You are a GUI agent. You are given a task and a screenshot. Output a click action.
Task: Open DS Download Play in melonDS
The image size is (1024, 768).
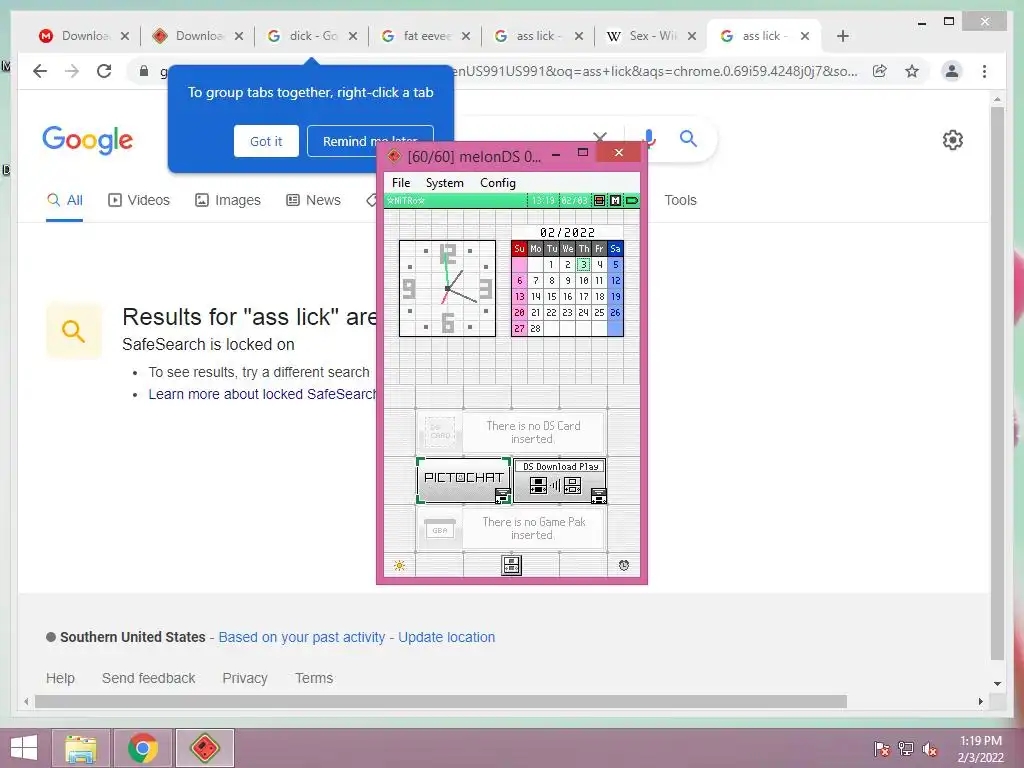560,480
